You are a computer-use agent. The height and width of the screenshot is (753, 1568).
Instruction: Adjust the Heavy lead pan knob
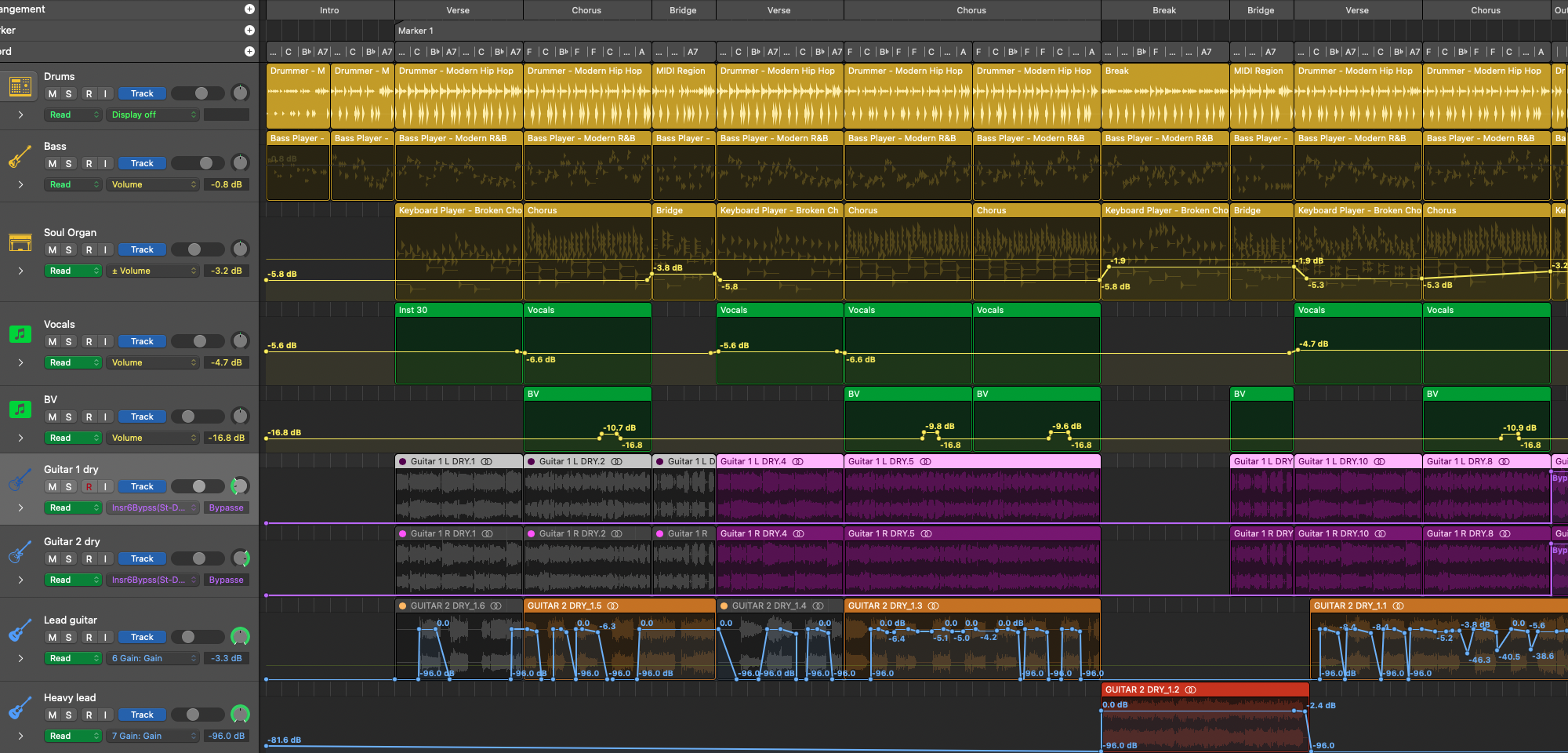click(241, 715)
